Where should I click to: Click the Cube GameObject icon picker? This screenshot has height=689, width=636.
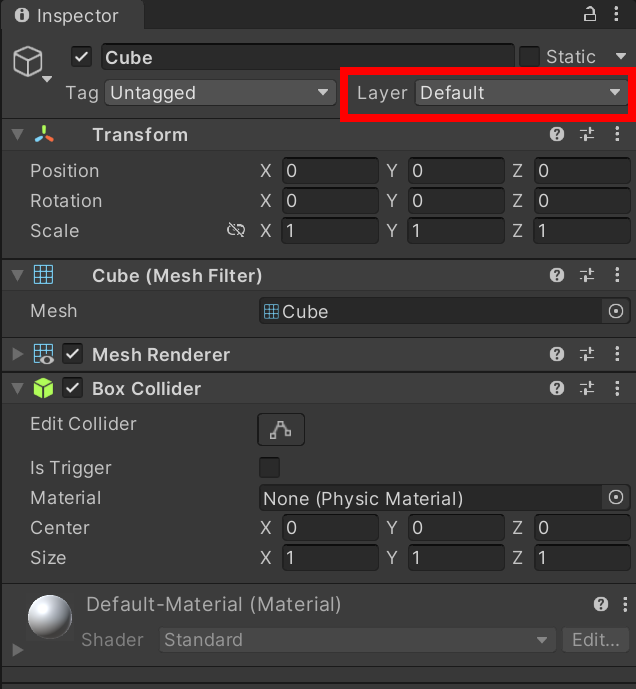(x=32, y=64)
